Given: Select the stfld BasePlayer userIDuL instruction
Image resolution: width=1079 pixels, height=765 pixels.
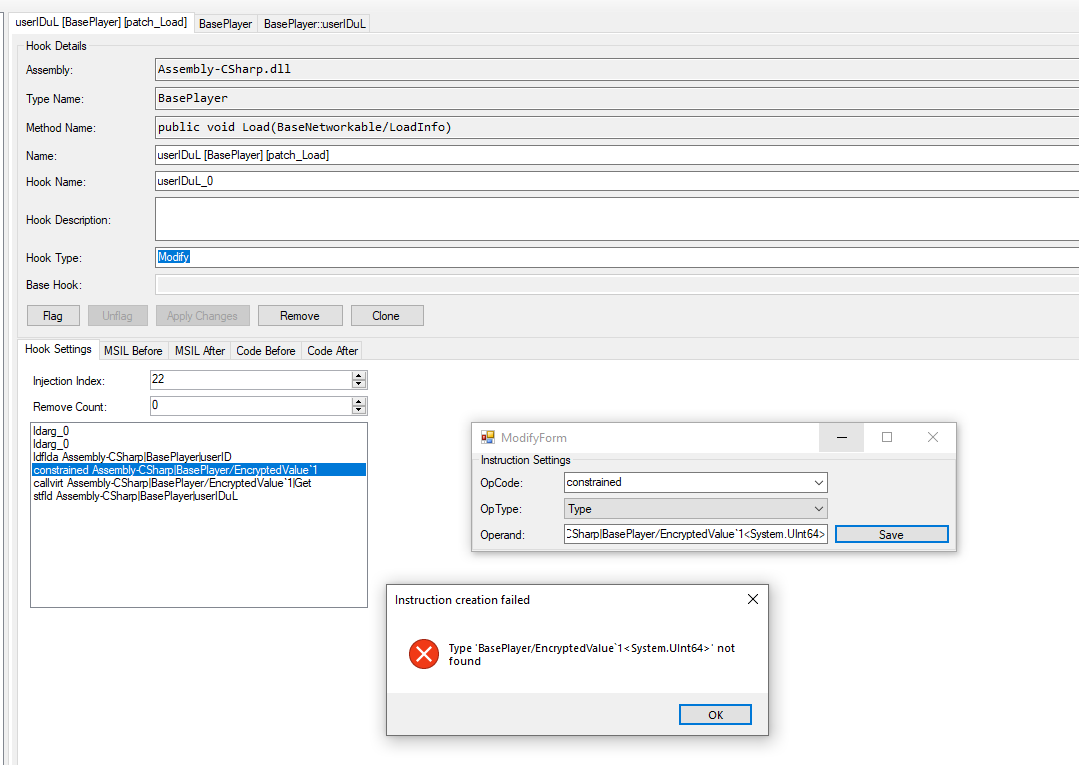Looking at the screenshot, I should coord(135,496).
